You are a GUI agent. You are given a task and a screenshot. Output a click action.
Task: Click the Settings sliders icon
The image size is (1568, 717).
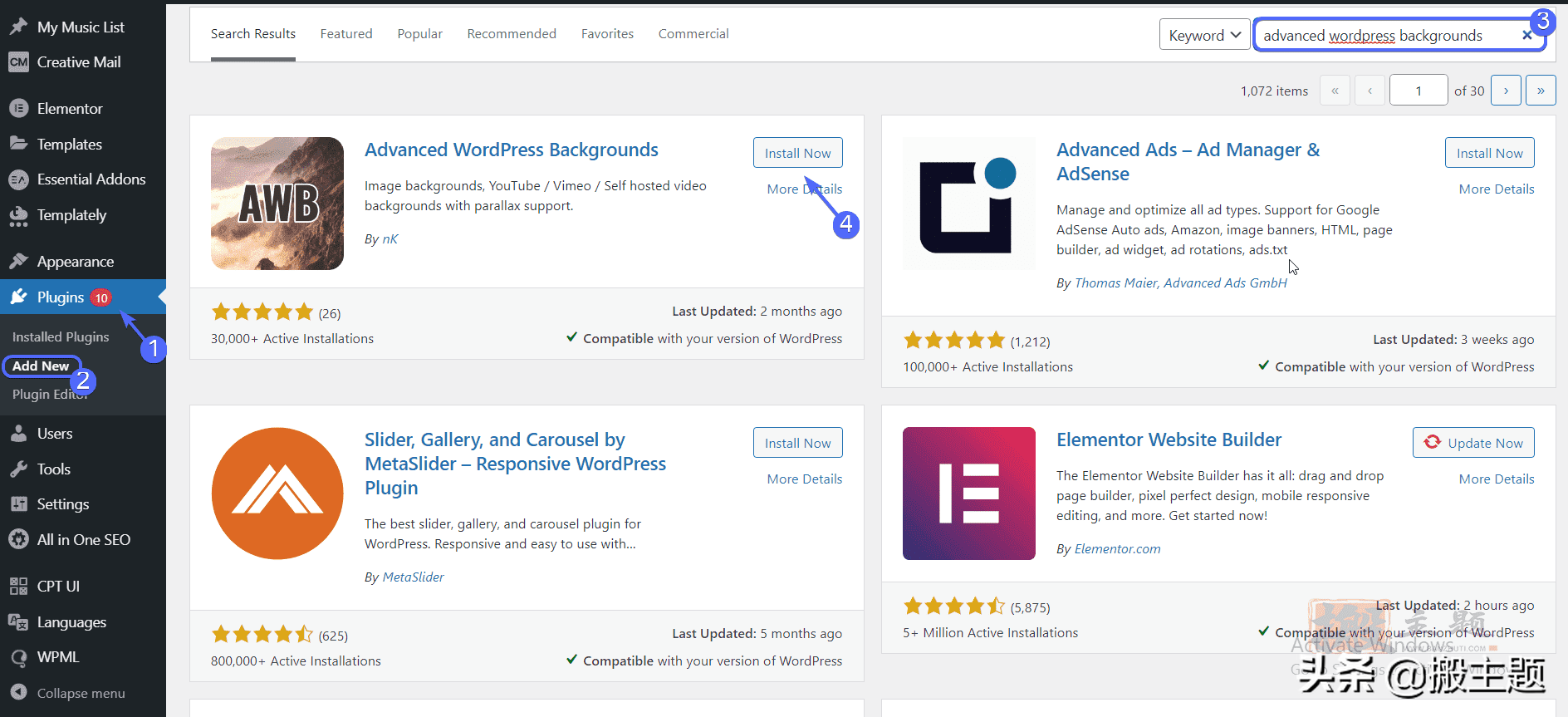point(18,504)
